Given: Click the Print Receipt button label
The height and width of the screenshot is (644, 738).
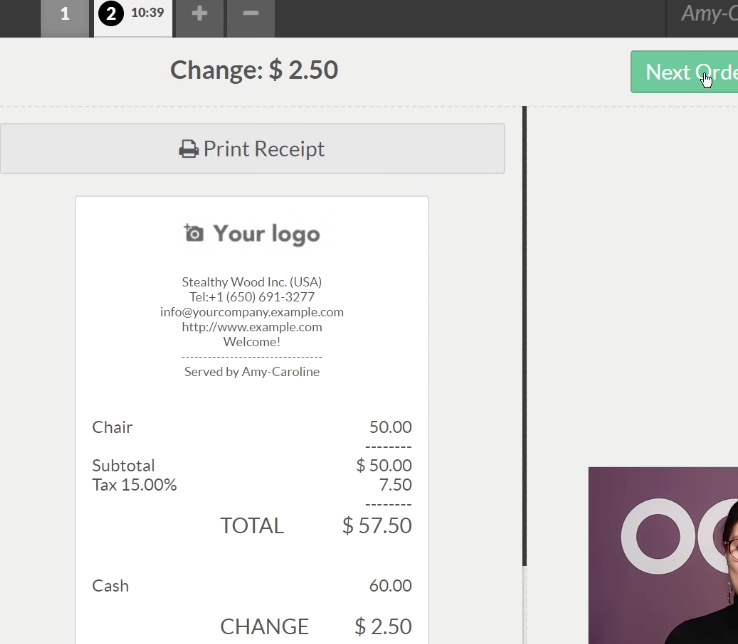Looking at the screenshot, I should tap(264, 149).
